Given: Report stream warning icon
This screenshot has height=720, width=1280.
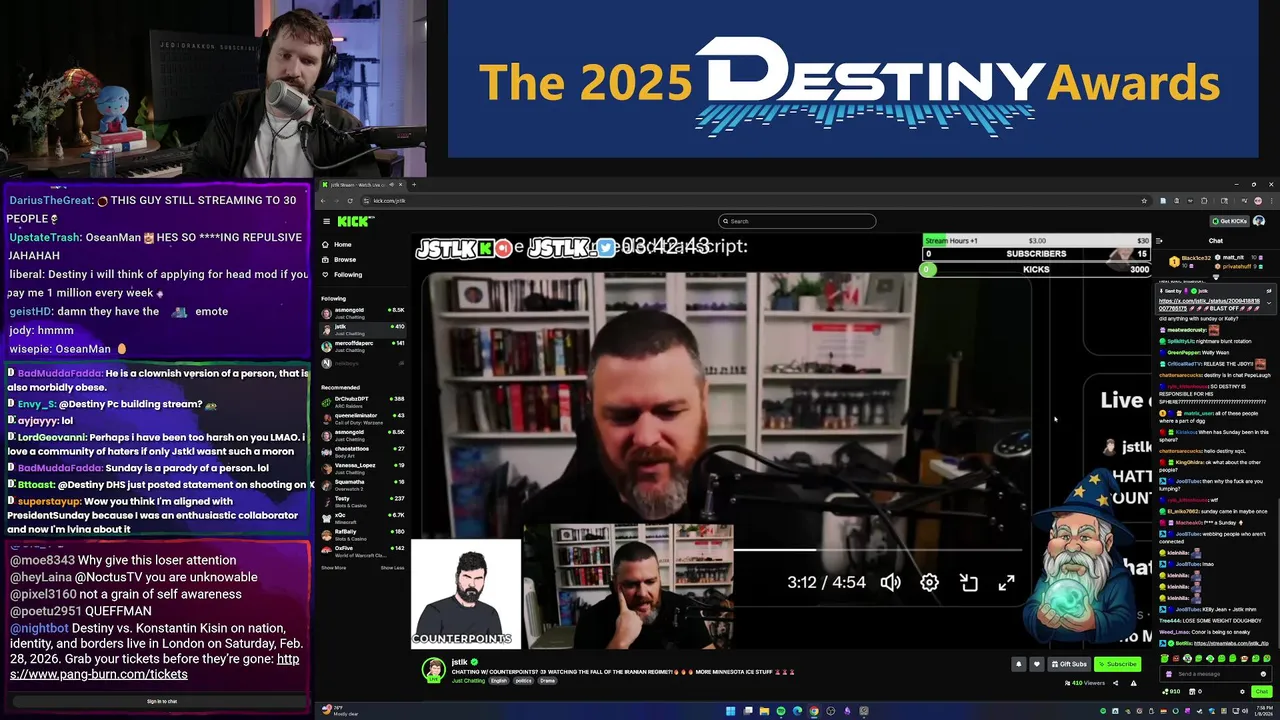Looking at the screenshot, I should [x=1134, y=683].
